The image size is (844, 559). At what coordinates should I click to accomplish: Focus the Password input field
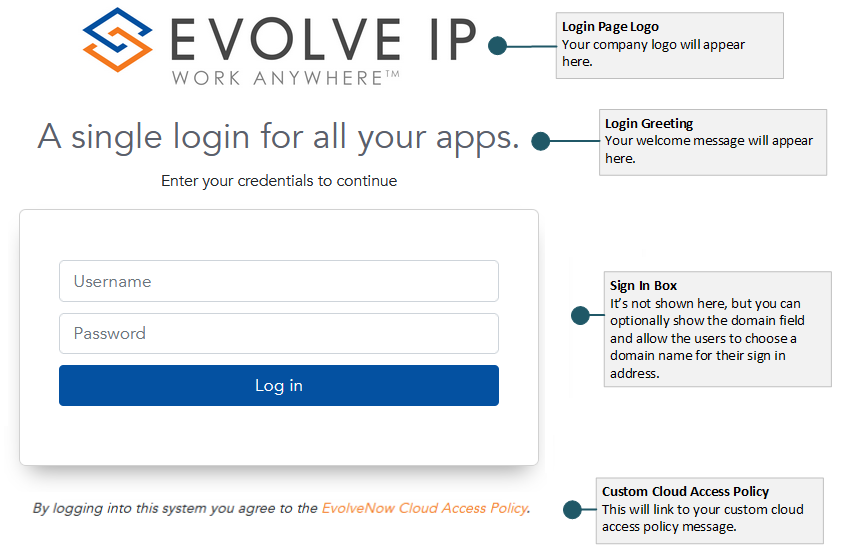278,333
